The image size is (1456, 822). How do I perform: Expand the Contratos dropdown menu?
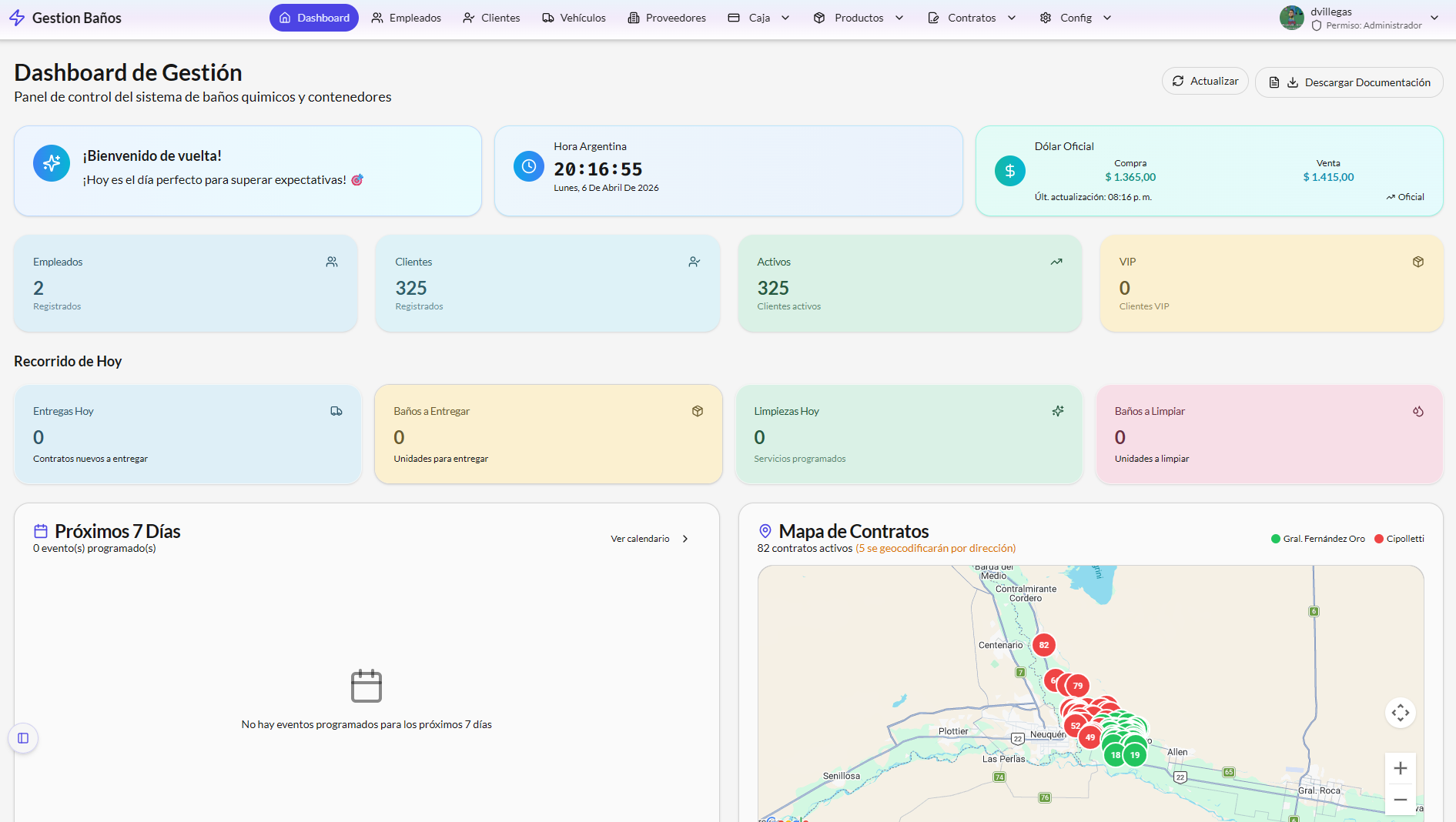pyautogui.click(x=972, y=18)
